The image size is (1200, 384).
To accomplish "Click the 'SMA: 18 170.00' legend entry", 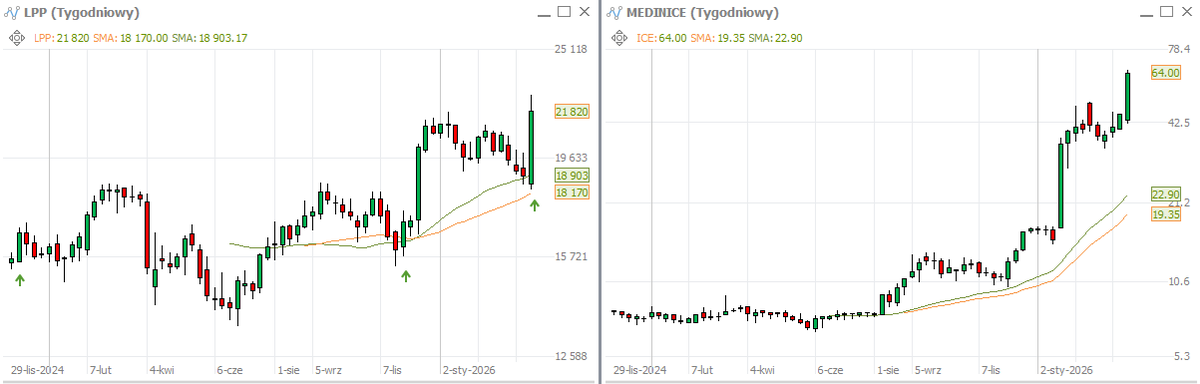I will (x=130, y=38).
